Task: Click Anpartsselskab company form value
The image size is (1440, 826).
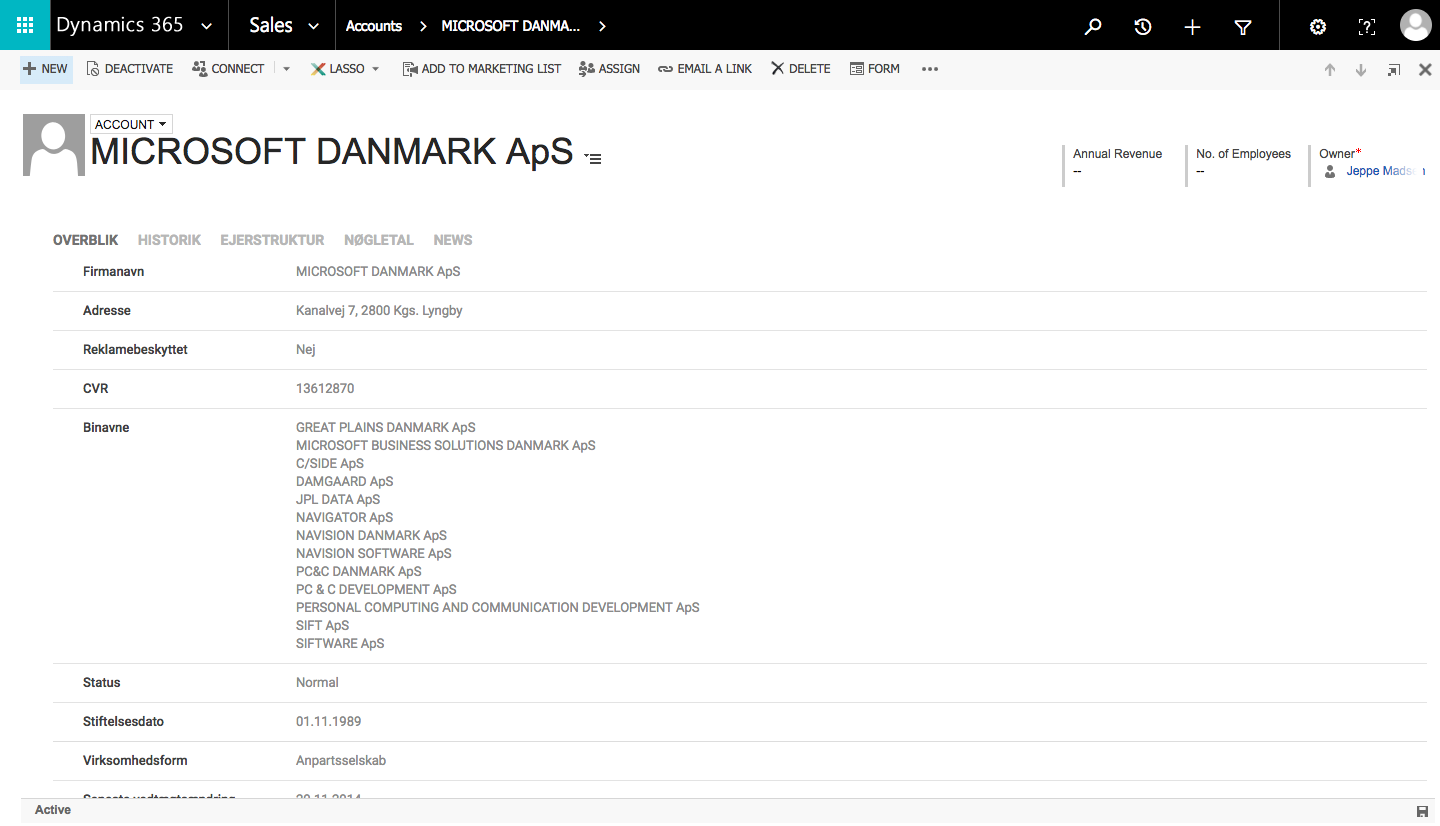Action: point(341,760)
